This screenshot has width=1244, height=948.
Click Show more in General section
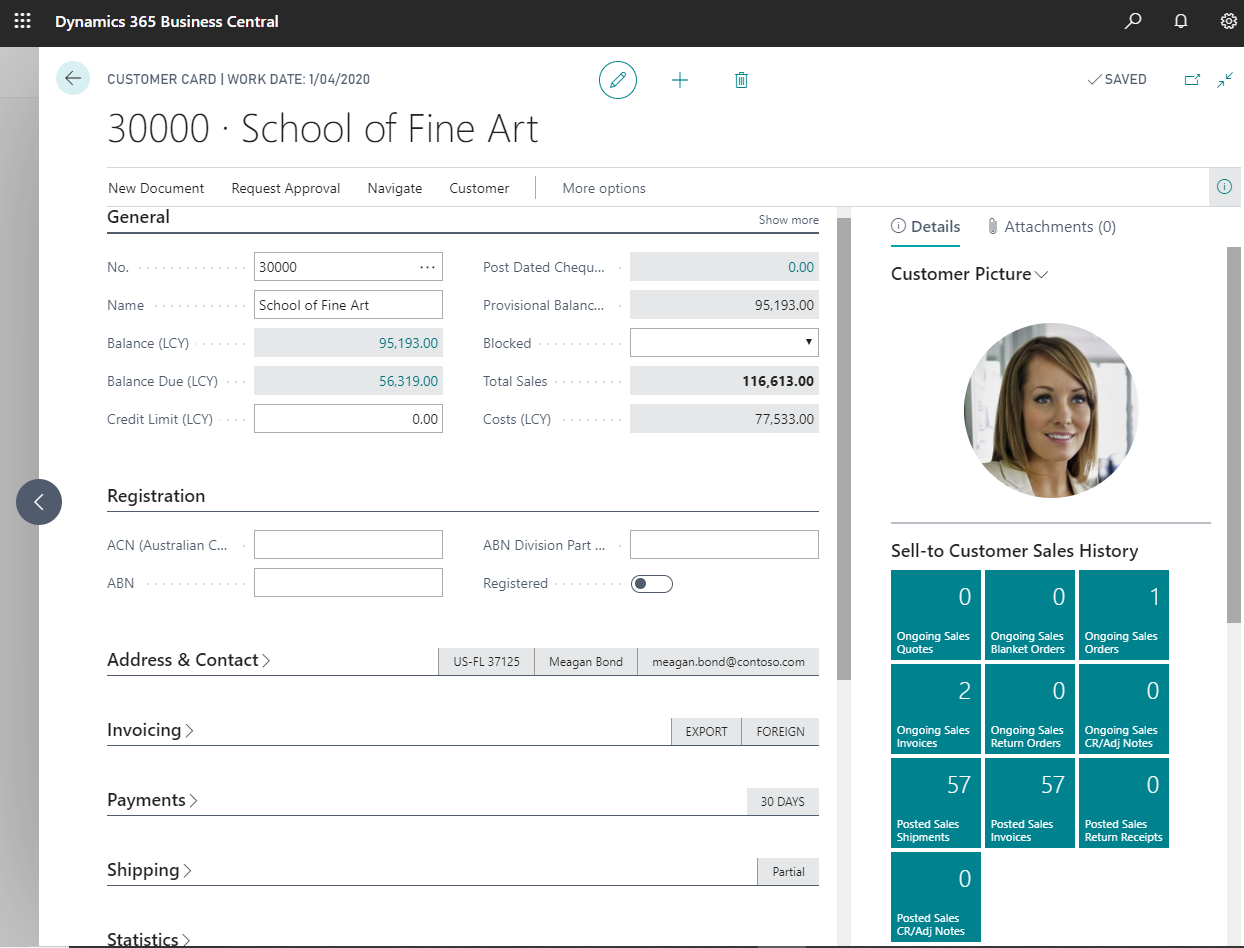788,220
